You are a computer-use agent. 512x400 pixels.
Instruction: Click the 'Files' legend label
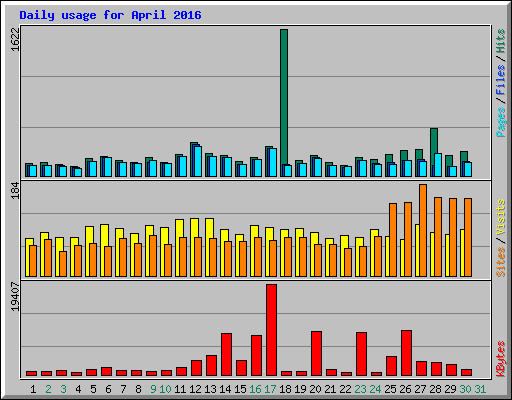coord(501,80)
